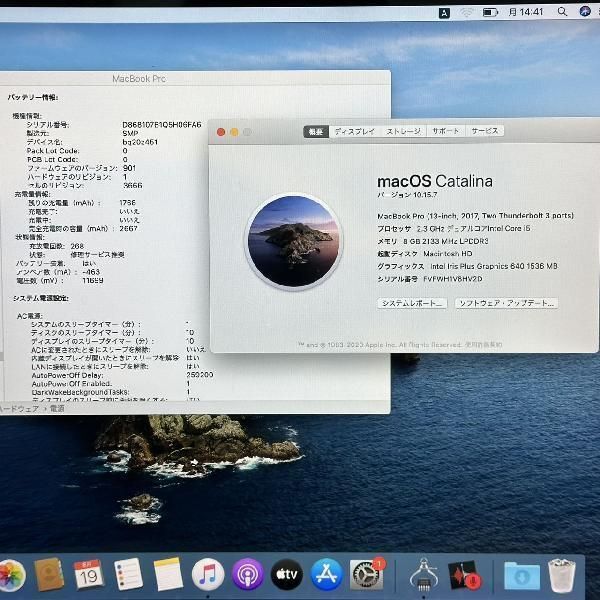This screenshot has width=600, height=600.
Task: Click the システムレポート button
Action: click(x=412, y=303)
